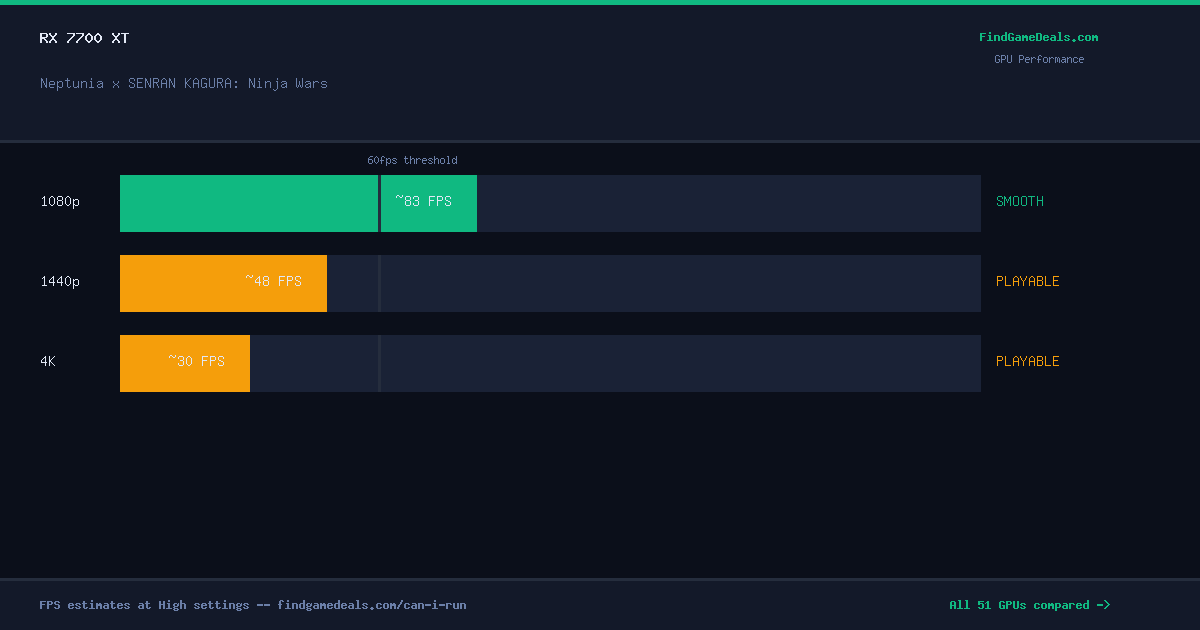The height and width of the screenshot is (630, 1200).
Task: Click the 1440p resolution label
Action: (x=60, y=282)
